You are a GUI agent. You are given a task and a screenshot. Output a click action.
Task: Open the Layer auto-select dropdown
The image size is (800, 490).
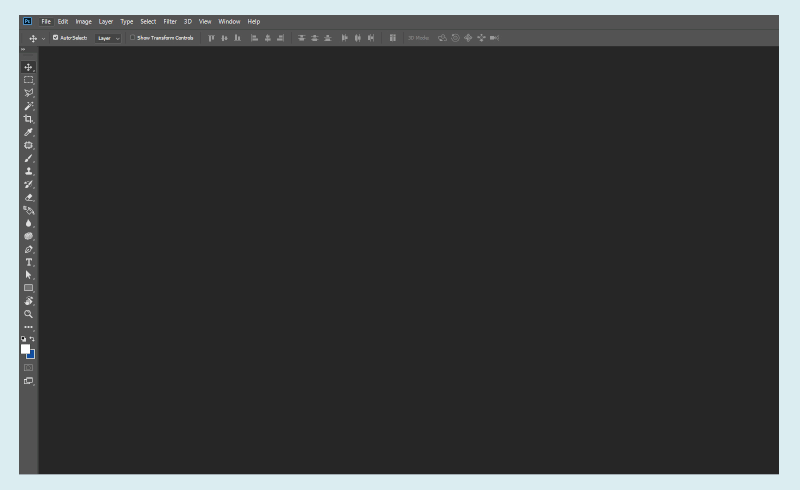pos(107,38)
